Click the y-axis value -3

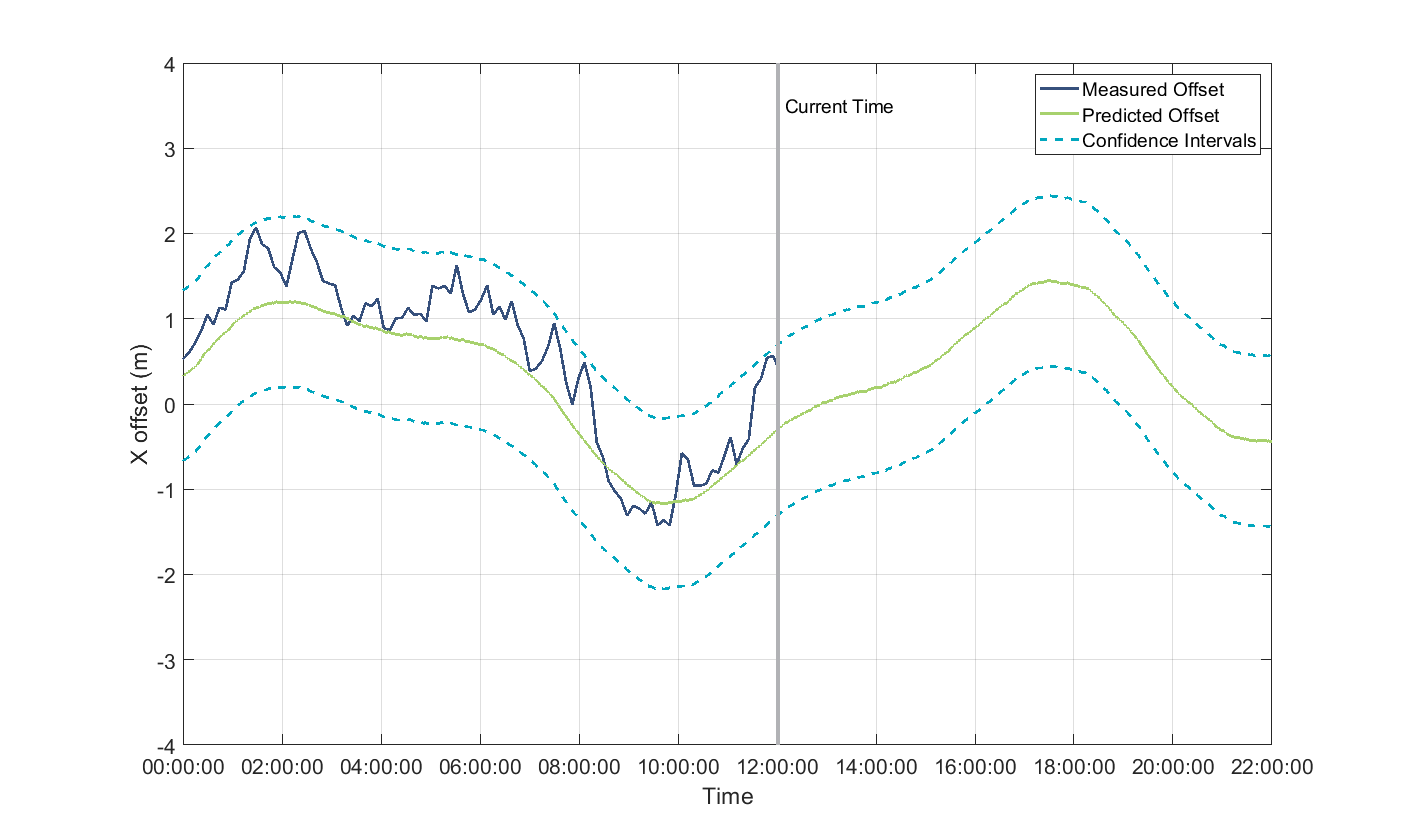pos(167,660)
